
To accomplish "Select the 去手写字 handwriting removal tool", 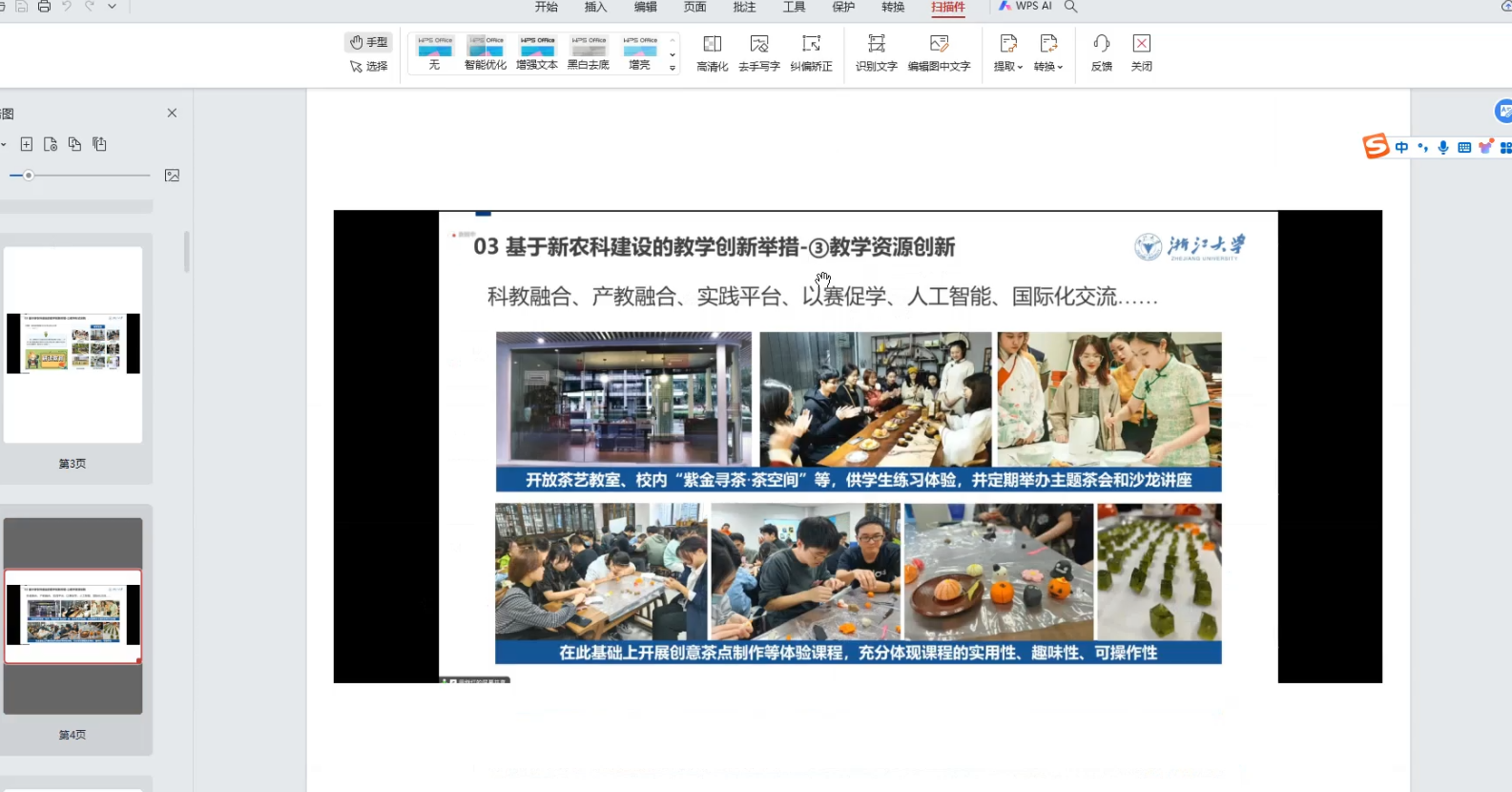I will (x=758, y=52).
